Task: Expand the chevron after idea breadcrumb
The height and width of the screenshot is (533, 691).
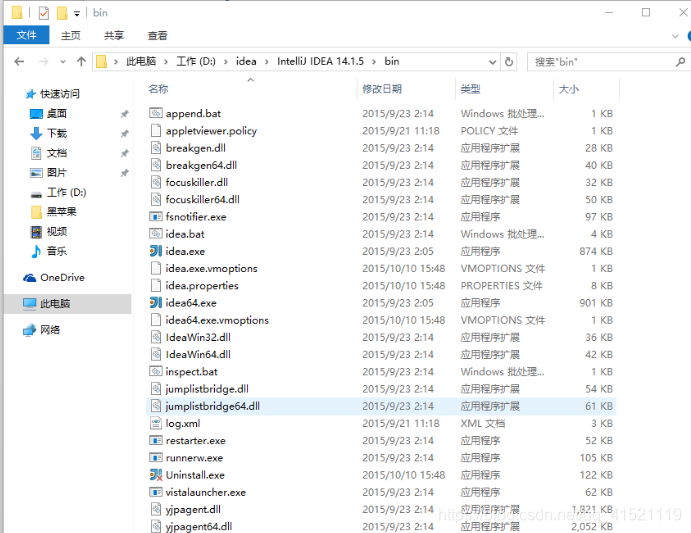Action: 267,62
